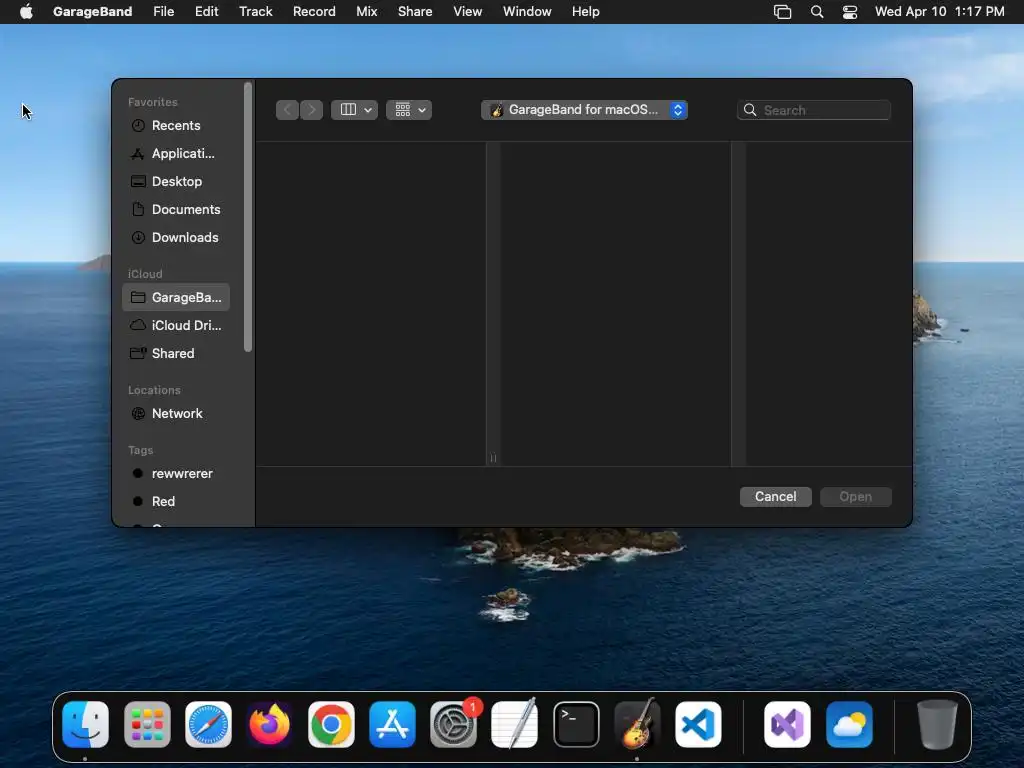1024x768 pixels.
Task: Click the sidebar scrollbar
Action: [248, 217]
